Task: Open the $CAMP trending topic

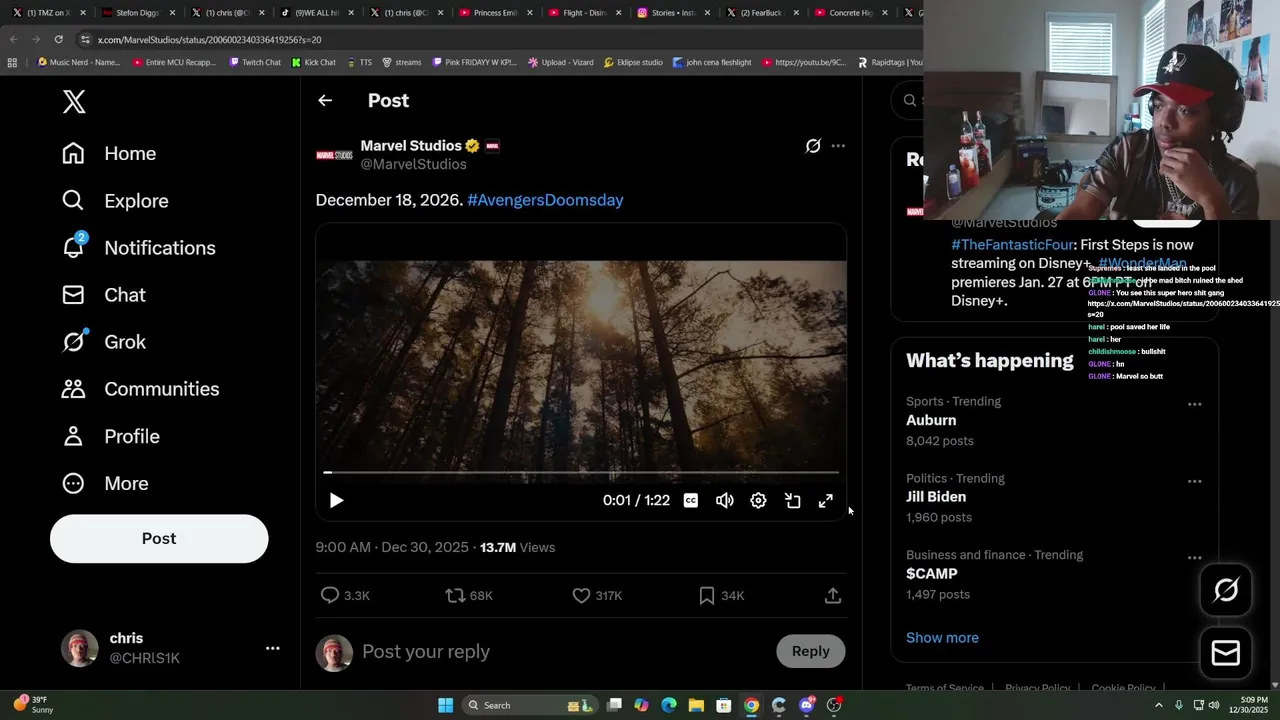Action: click(932, 573)
